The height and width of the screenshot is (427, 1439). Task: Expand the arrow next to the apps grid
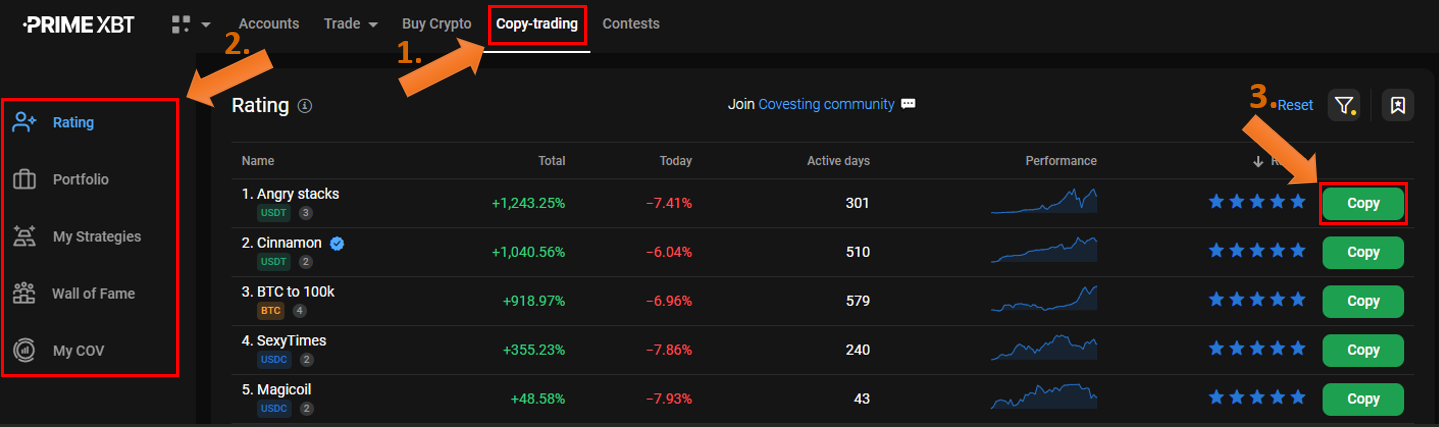pyautogui.click(x=206, y=25)
